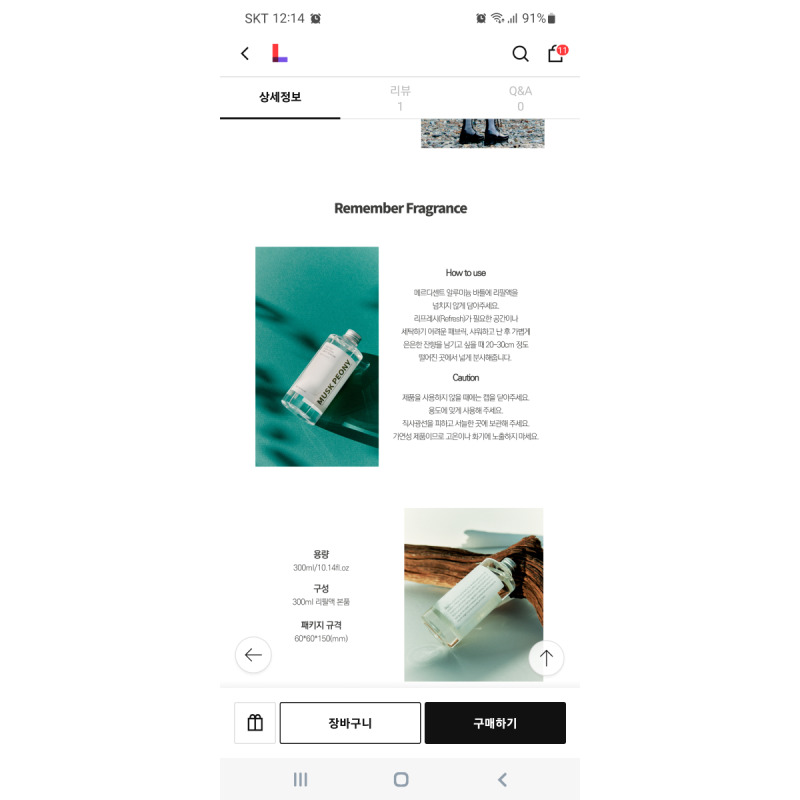Tap the floating scroll-to-top arrow
Screen dimensions: 800x800
(546, 658)
